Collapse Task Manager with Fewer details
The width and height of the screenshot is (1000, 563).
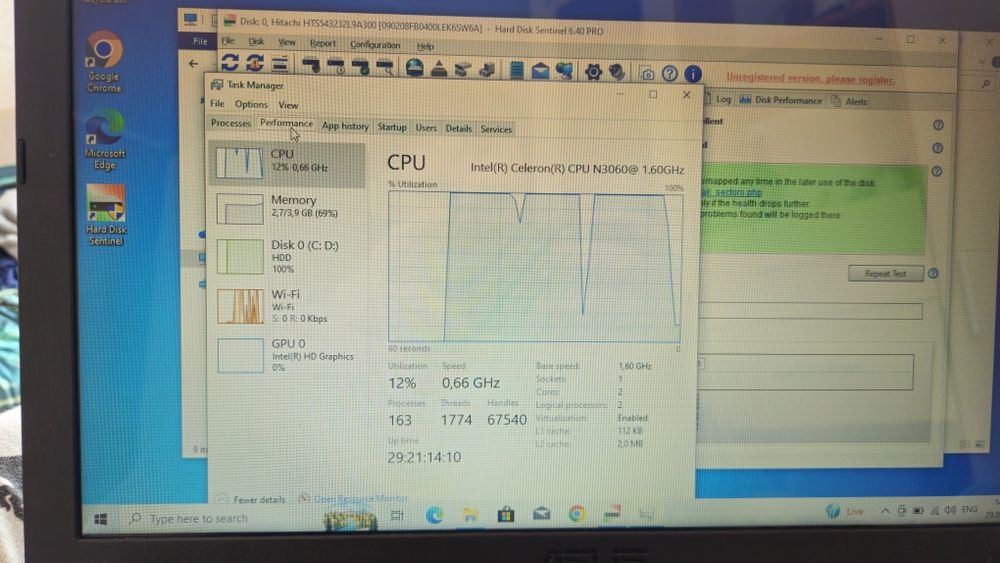point(253,499)
